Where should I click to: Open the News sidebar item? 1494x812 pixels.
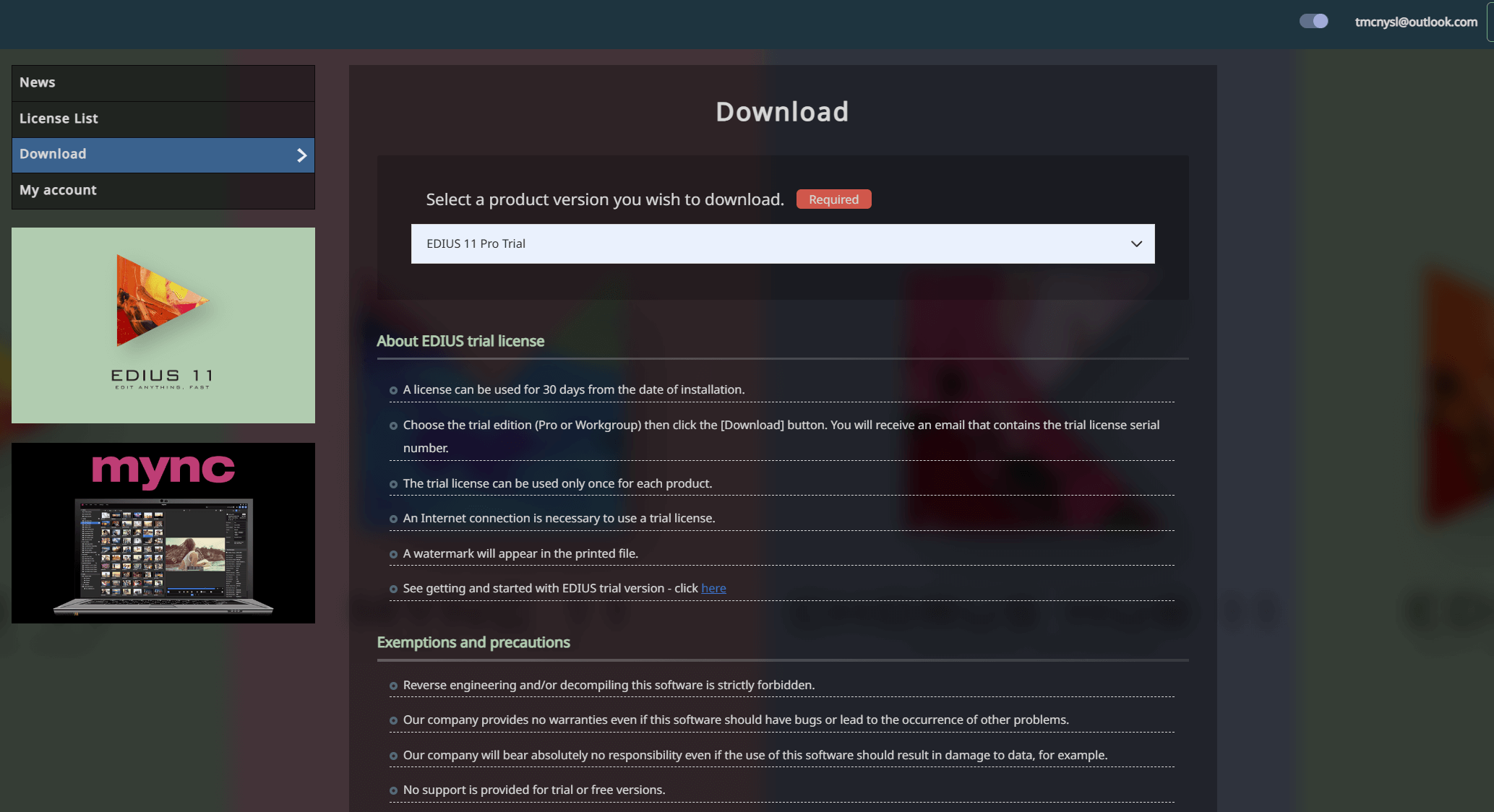(x=38, y=82)
